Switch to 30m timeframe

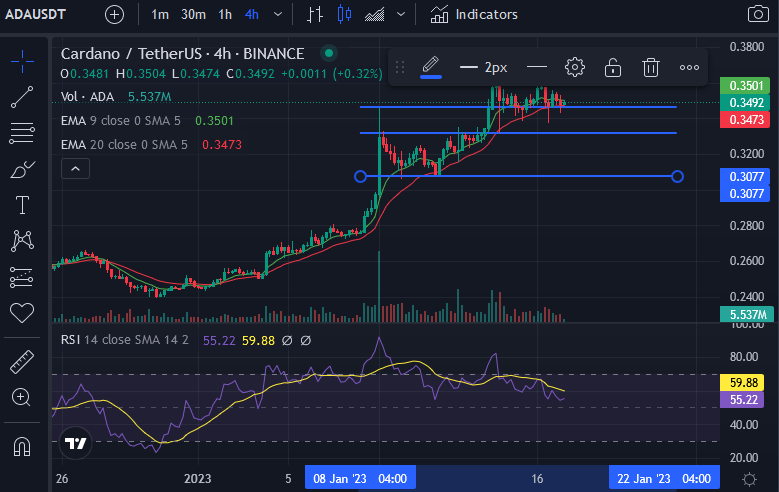click(193, 14)
